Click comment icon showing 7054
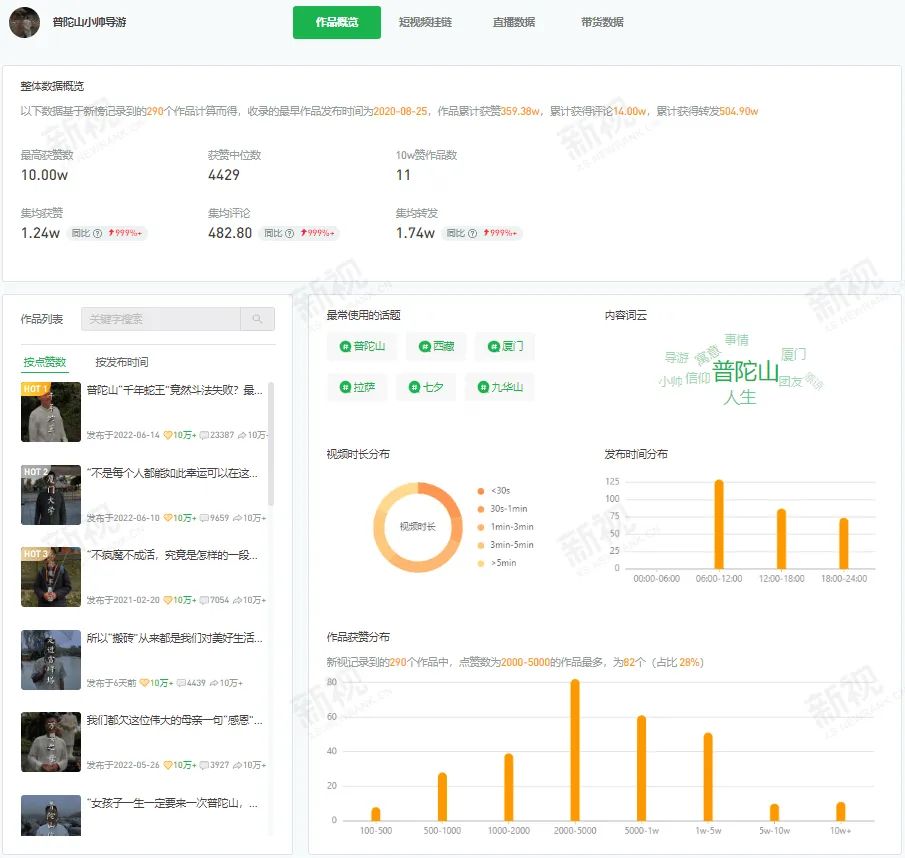This screenshot has width=905, height=858. 204,600
